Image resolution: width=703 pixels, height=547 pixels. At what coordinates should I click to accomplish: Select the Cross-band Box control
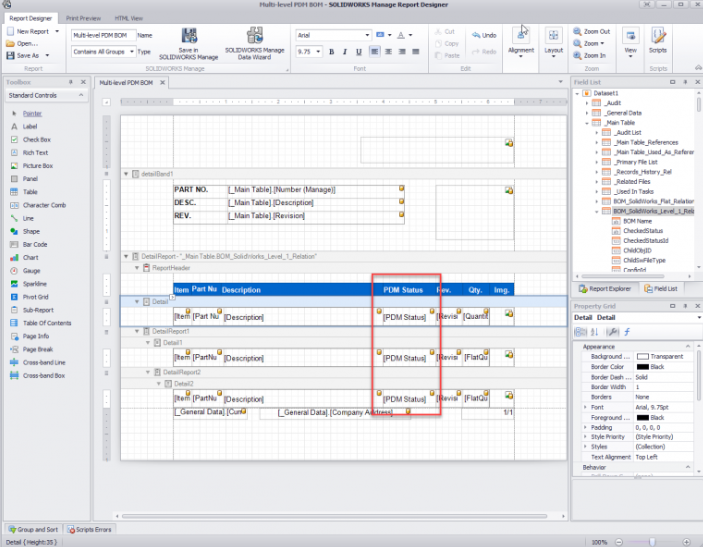(43, 375)
